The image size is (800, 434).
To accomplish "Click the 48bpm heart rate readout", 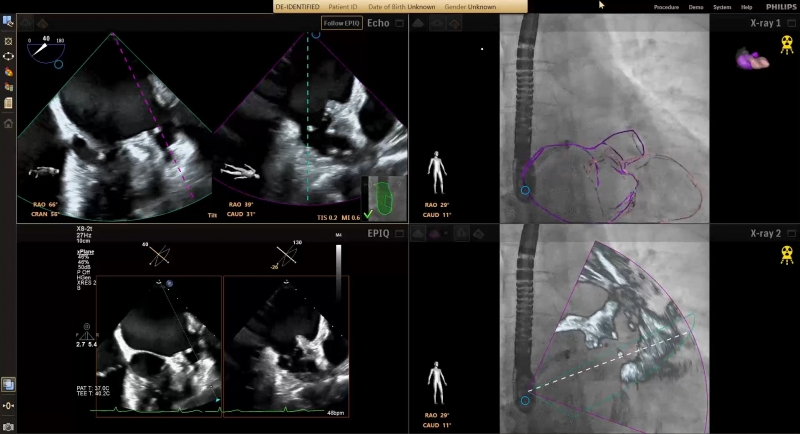I will tap(335, 413).
